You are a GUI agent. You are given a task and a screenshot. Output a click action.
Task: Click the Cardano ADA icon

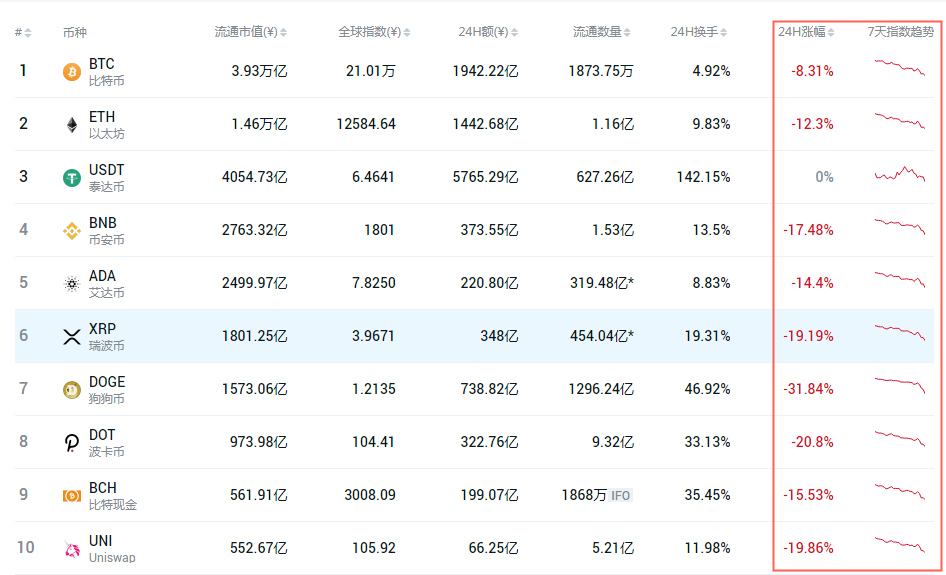(x=72, y=284)
